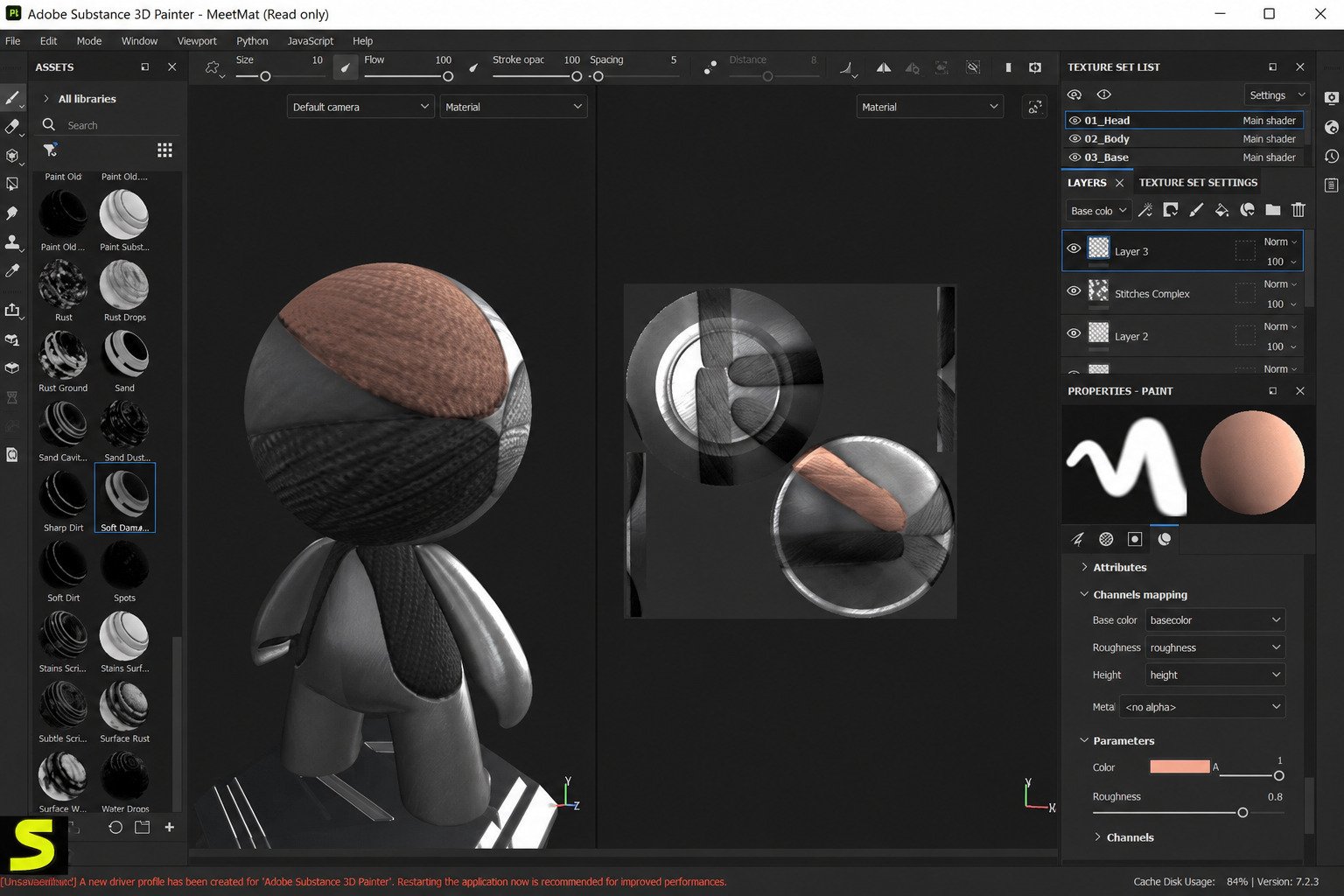This screenshot has height=896, width=1344.
Task: Open right viewport Material dropdown
Action: (929, 107)
